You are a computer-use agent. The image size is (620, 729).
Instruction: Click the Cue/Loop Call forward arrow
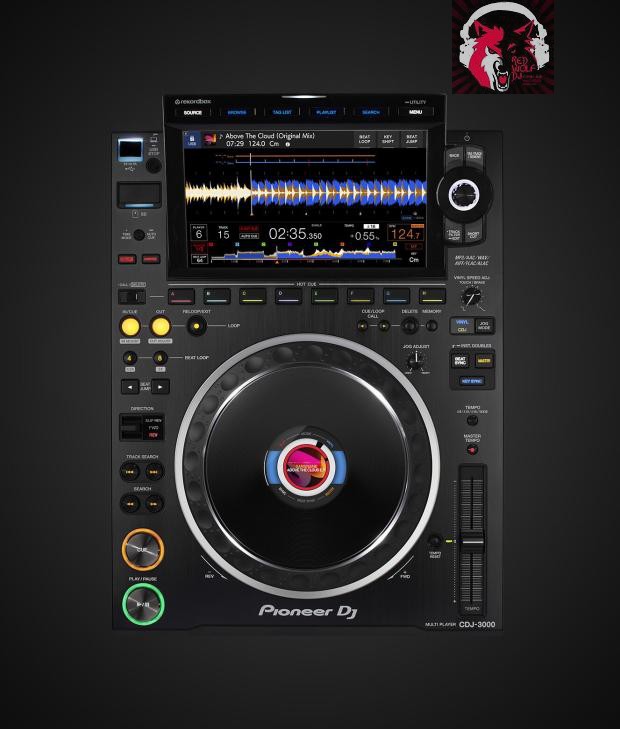pos(384,326)
